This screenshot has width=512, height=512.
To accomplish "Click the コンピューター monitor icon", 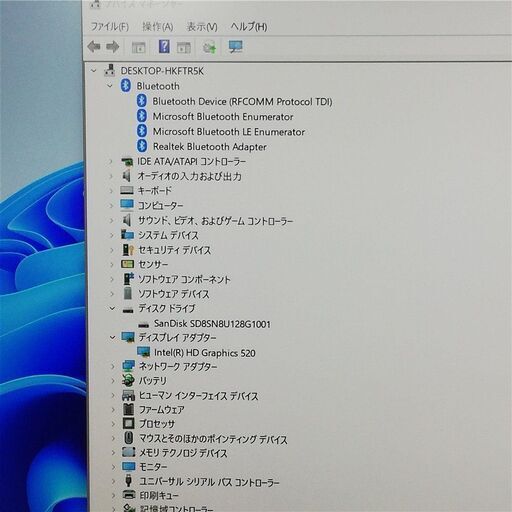I will [127, 205].
